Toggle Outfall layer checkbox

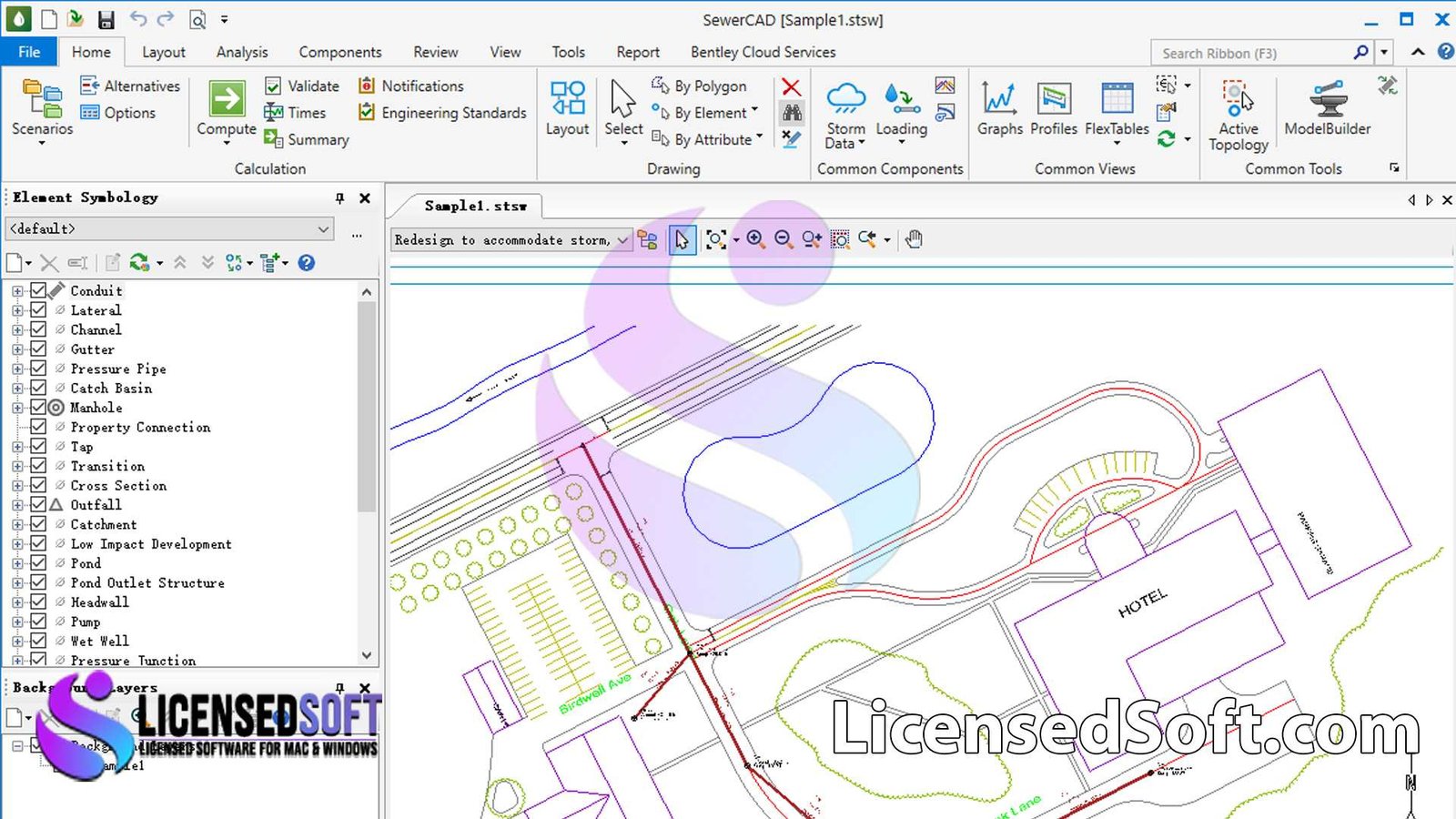click(38, 504)
